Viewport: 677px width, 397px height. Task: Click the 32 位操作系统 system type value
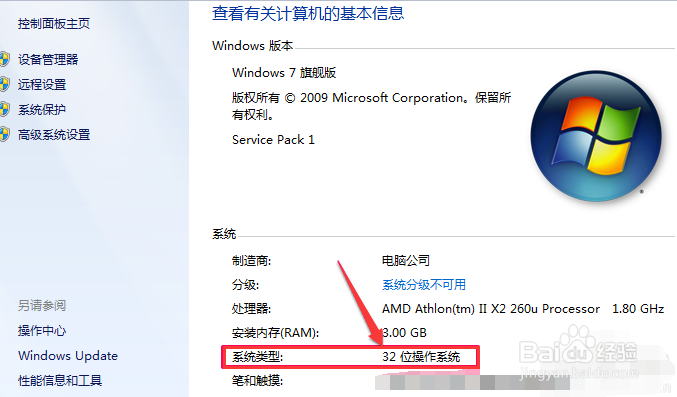[x=421, y=356]
